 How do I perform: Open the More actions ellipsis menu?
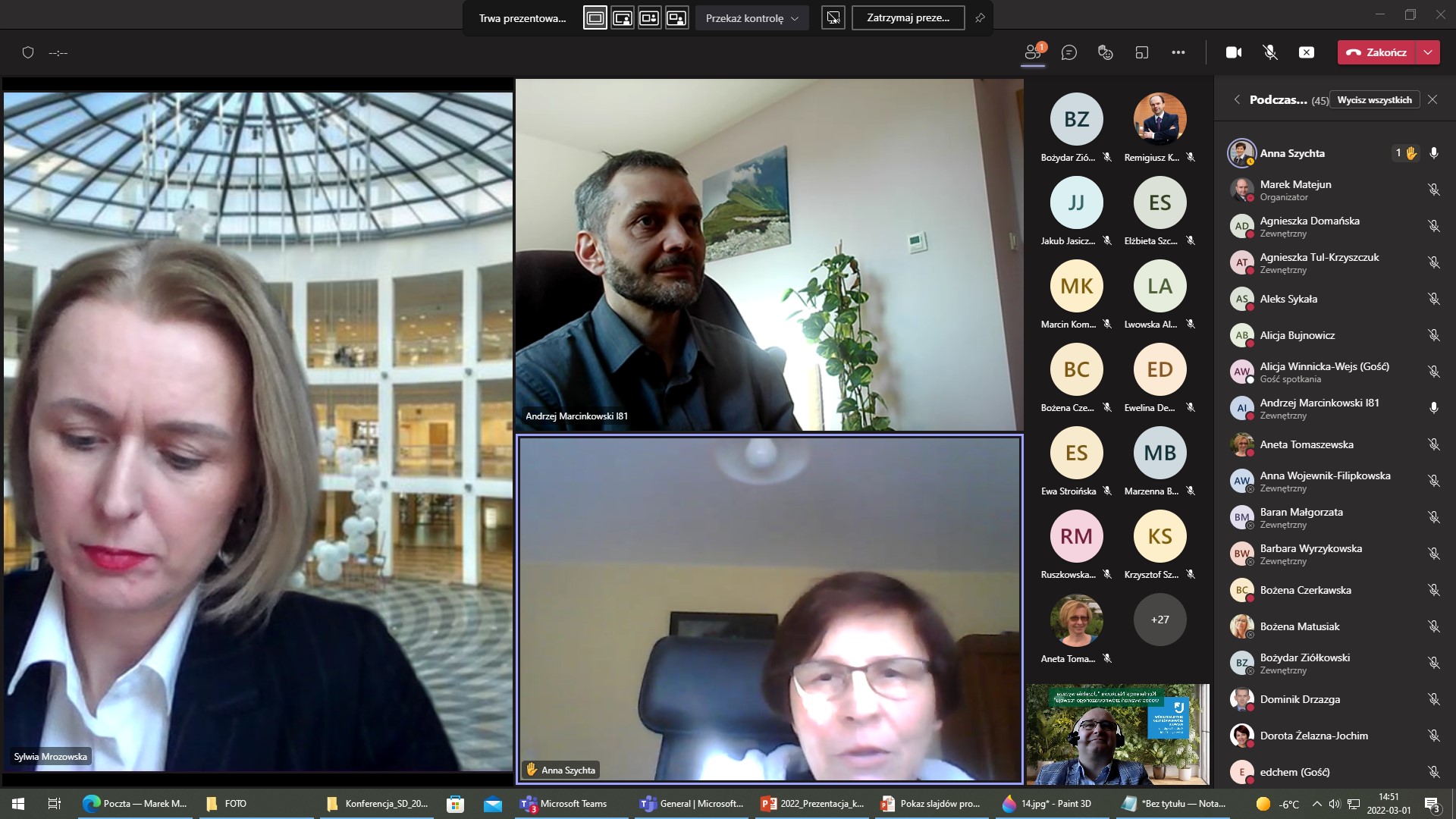click(x=1178, y=52)
